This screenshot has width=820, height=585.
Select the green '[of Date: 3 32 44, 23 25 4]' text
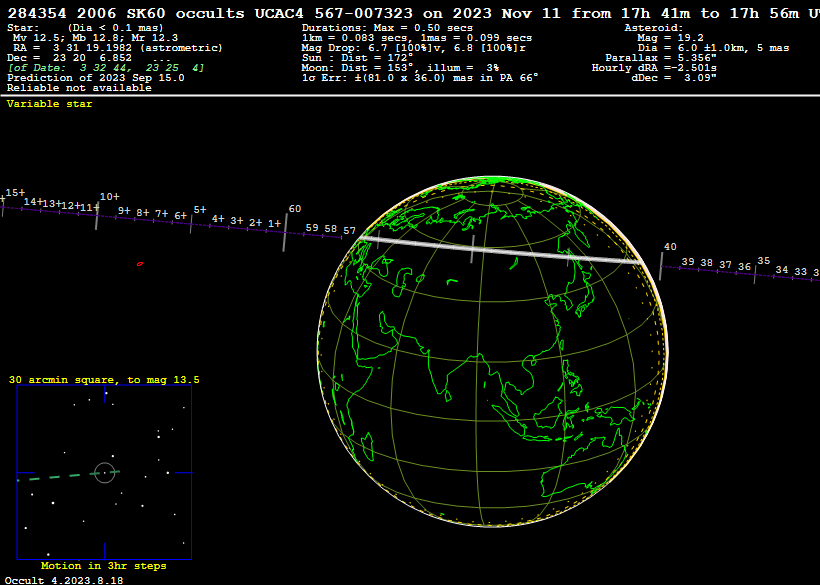(x=106, y=68)
